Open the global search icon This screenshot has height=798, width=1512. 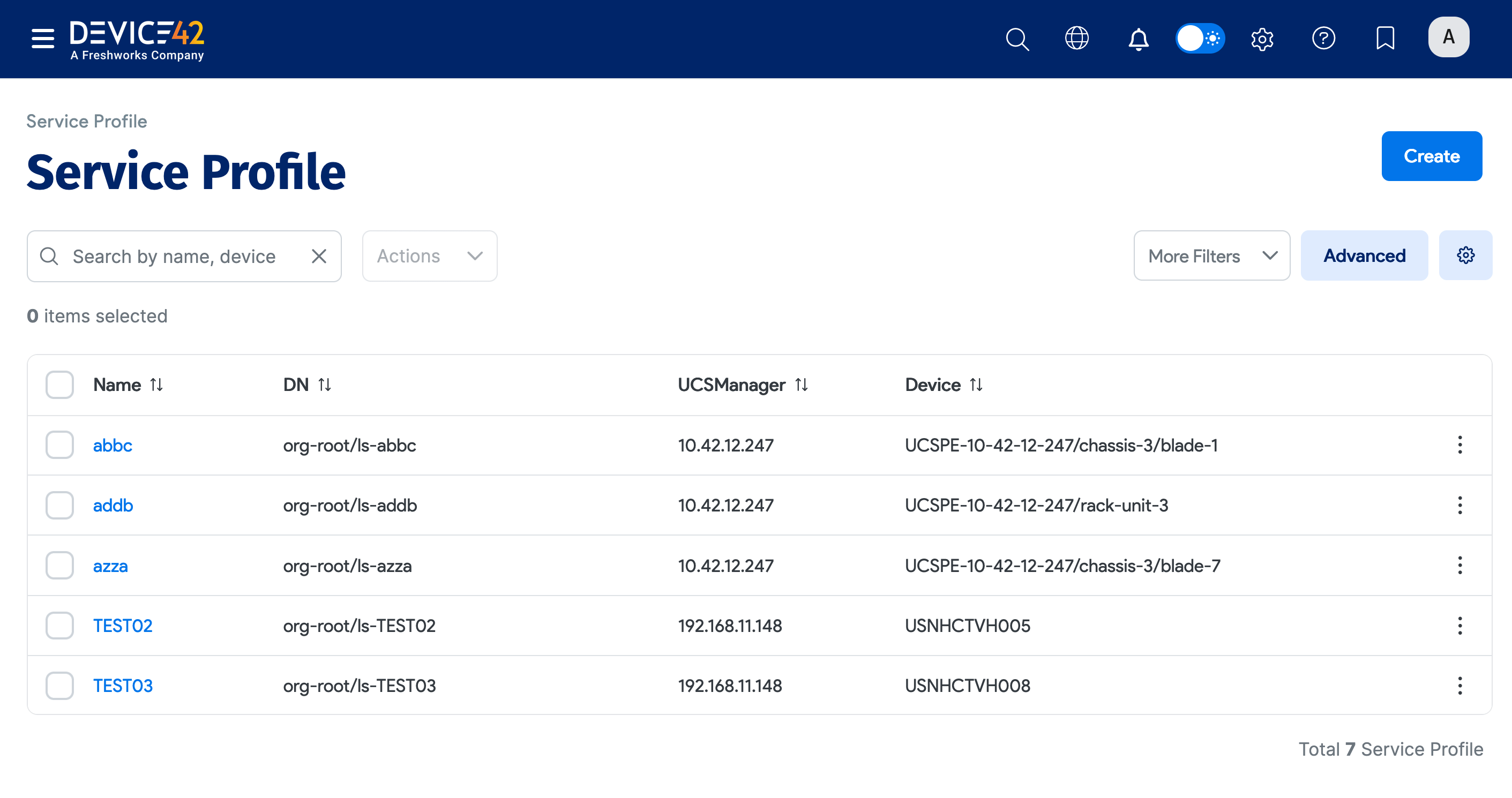pos(1017,39)
